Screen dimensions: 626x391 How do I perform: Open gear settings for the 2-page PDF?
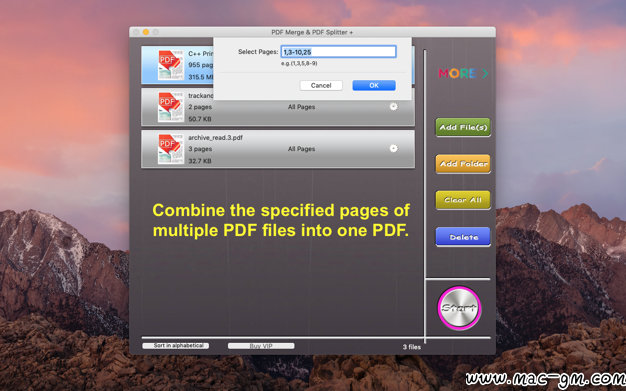coord(393,107)
